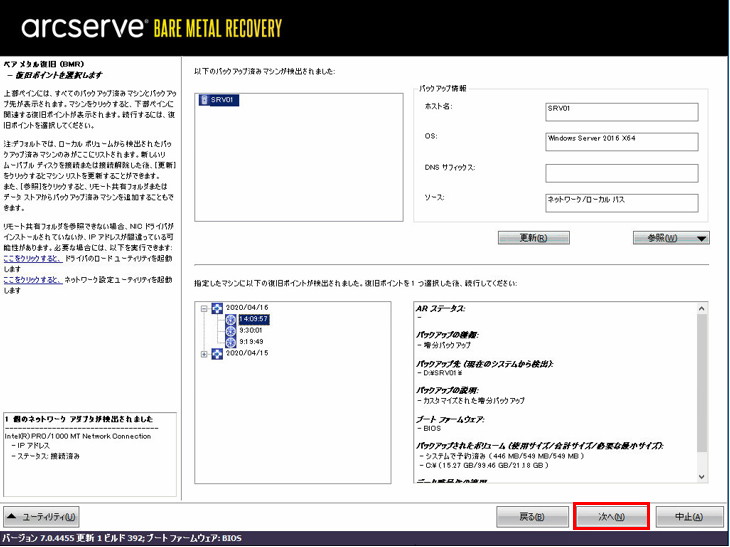Open the 参照(W) dropdown arrow

[x=702, y=238]
